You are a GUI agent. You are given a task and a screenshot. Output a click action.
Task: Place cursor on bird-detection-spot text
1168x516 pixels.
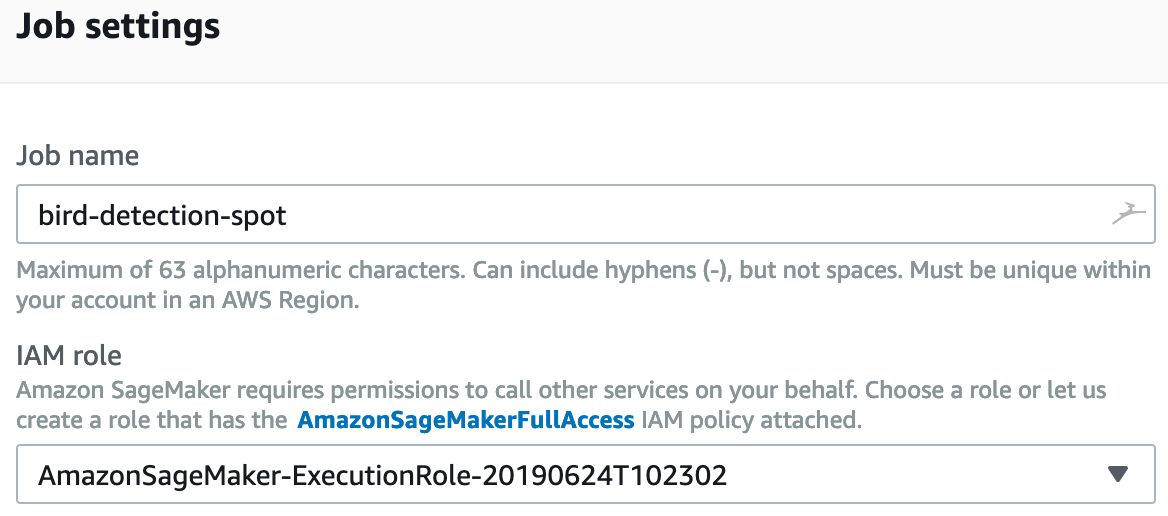point(162,215)
